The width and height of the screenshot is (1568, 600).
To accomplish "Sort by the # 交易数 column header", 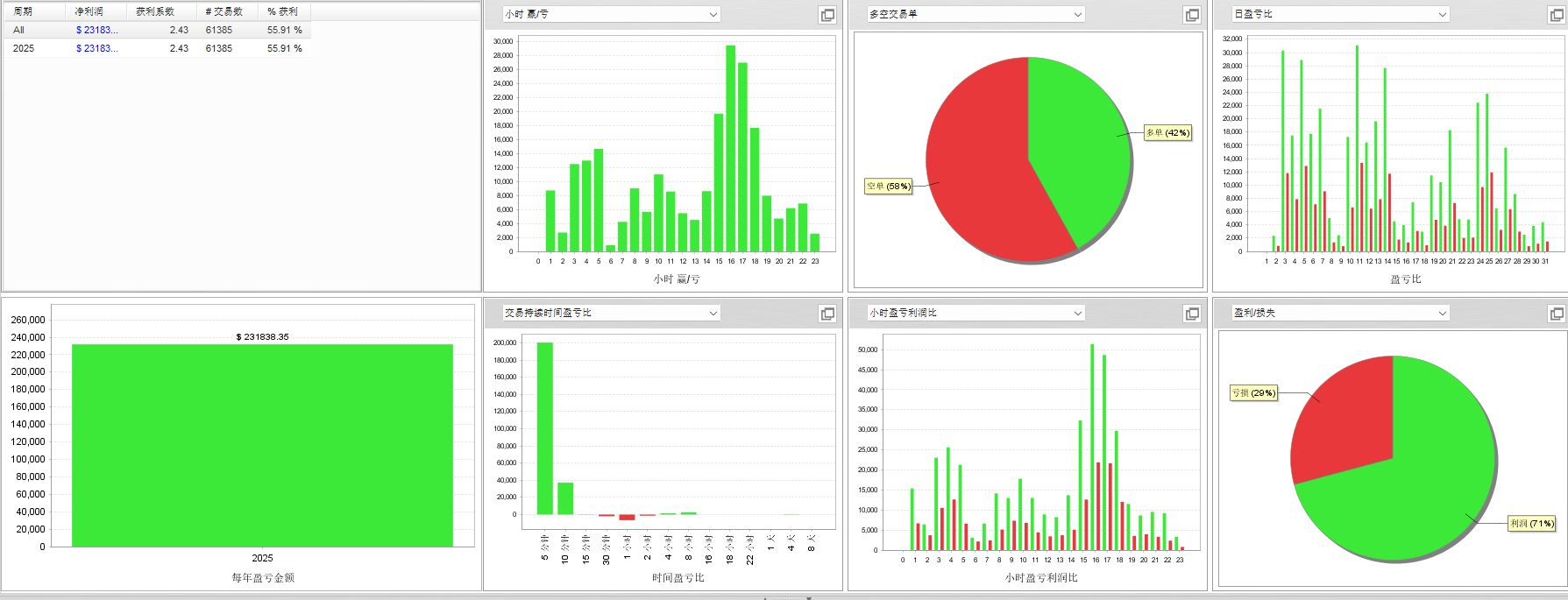I will (223, 11).
